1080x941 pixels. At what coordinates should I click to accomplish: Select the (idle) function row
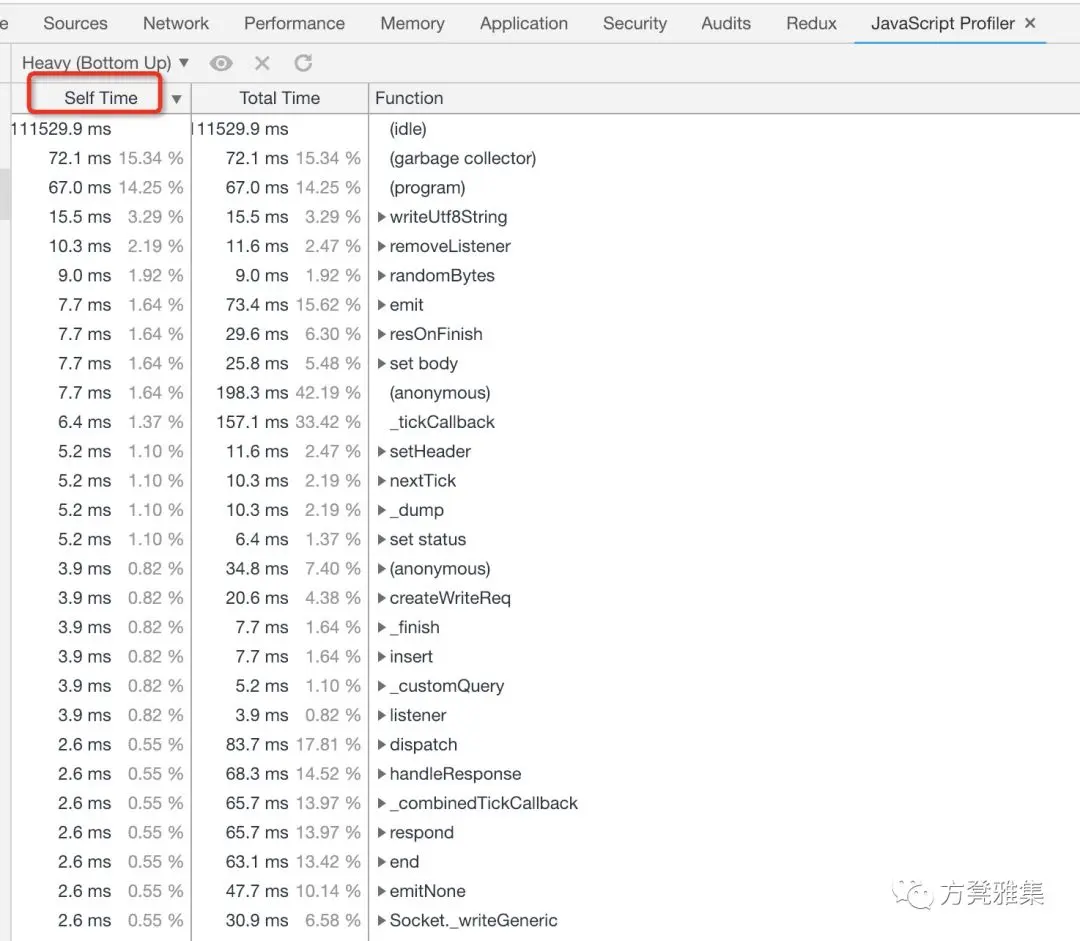click(x=545, y=129)
